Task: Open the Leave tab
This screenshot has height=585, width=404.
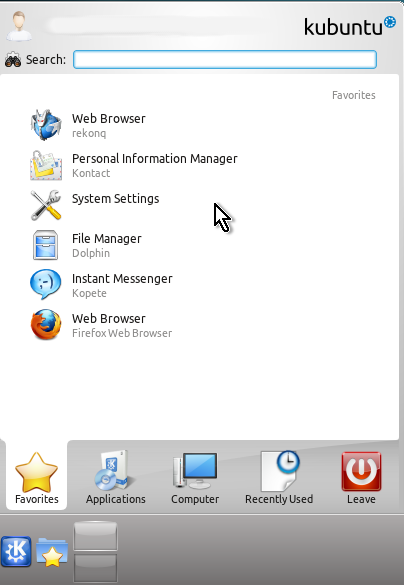Action: click(361, 478)
